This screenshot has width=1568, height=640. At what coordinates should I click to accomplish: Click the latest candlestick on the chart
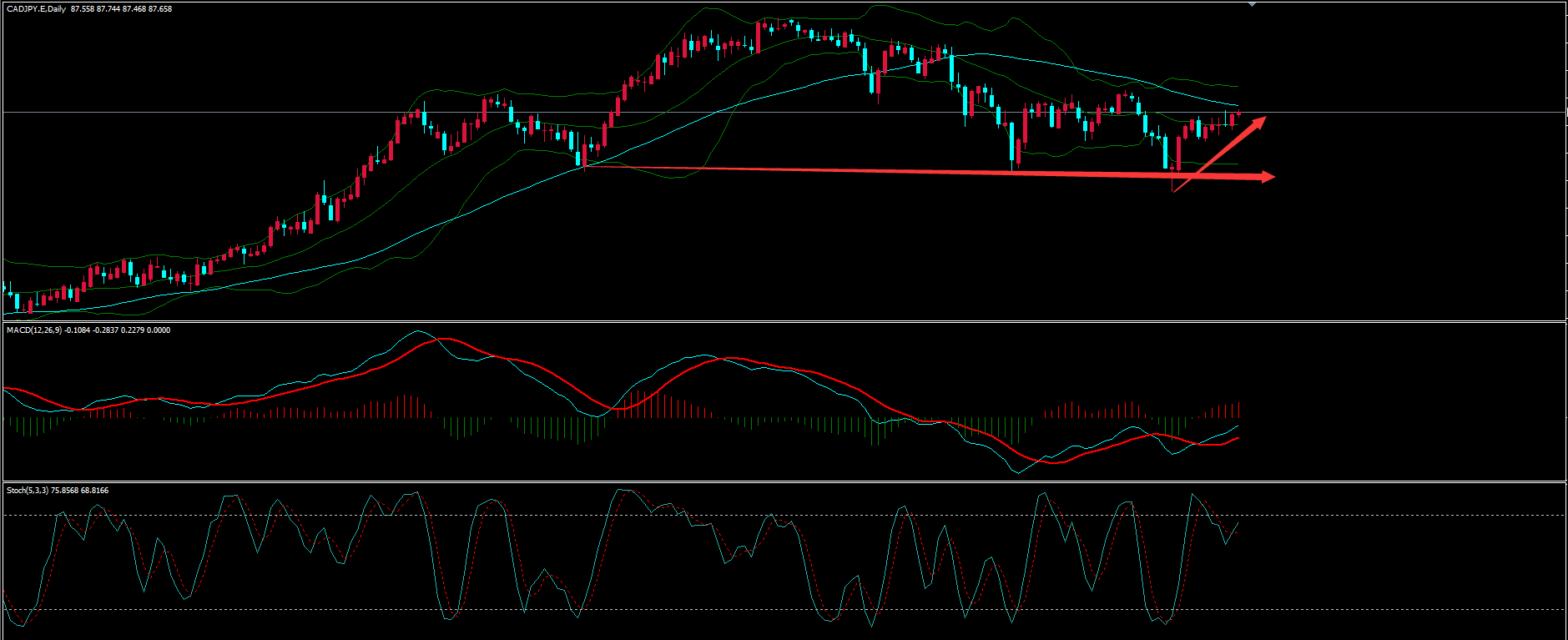pos(1239,113)
